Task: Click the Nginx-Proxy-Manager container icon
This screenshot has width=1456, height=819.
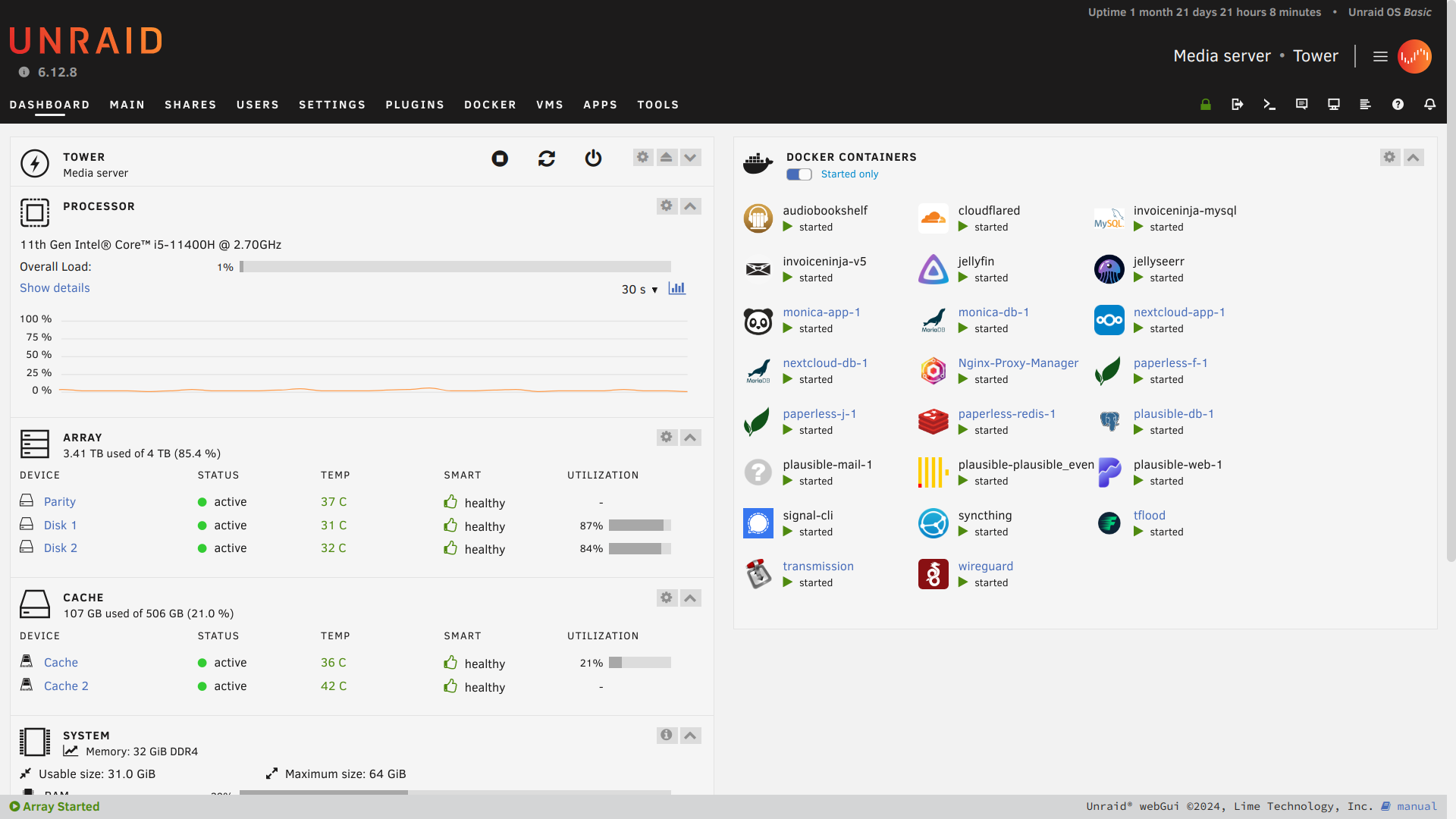Action: coord(933,370)
